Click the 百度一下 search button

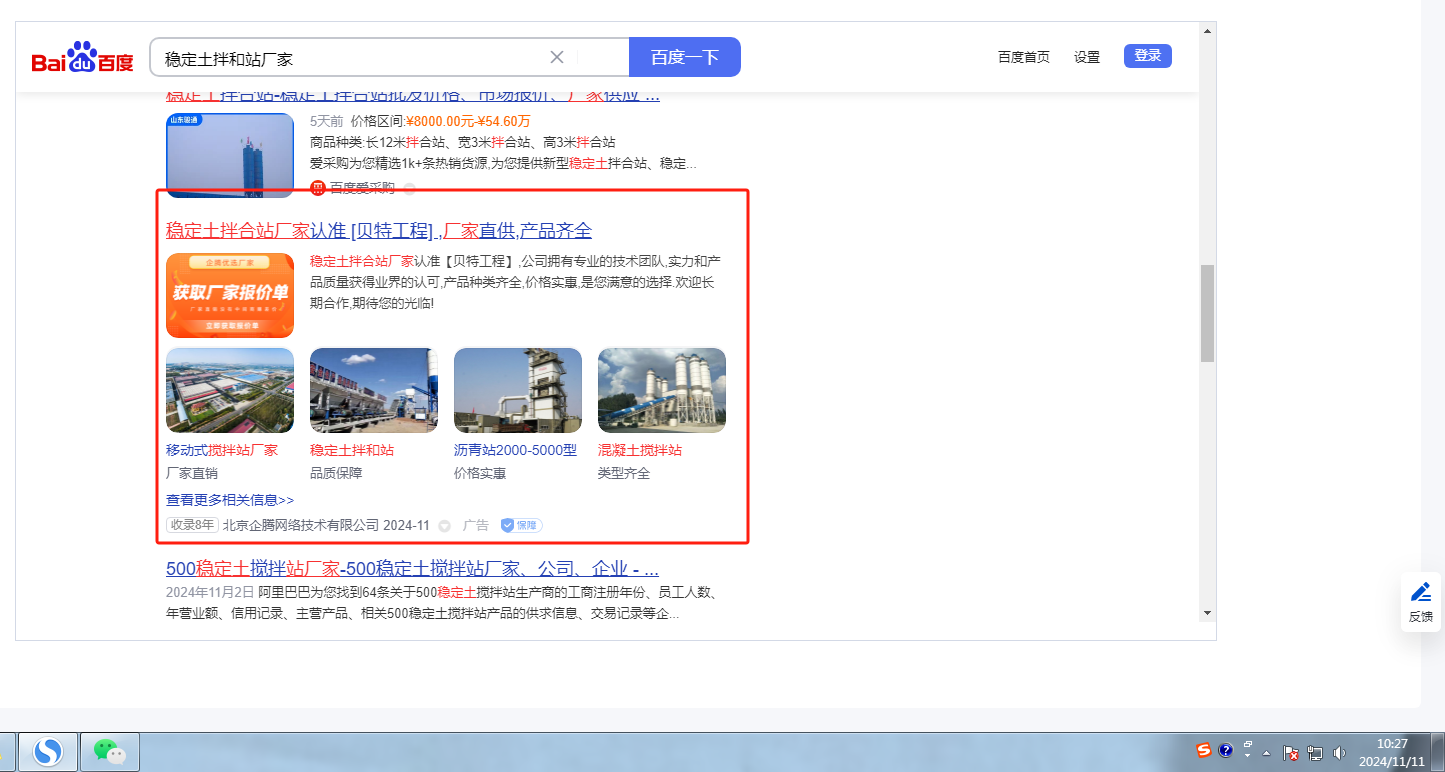click(x=685, y=57)
